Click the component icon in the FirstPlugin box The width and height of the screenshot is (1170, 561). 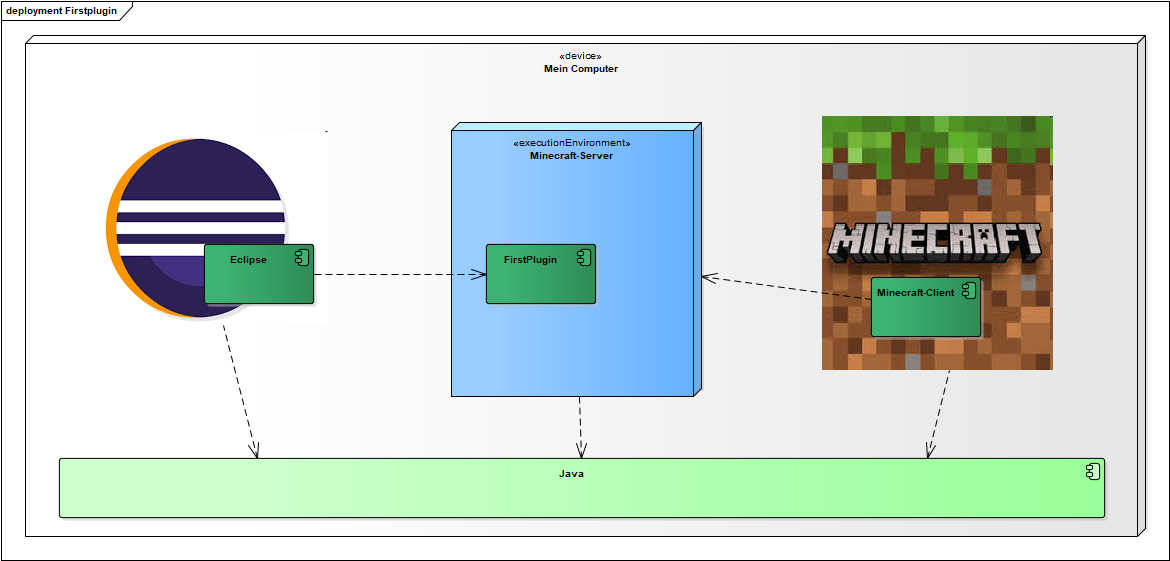(x=583, y=258)
